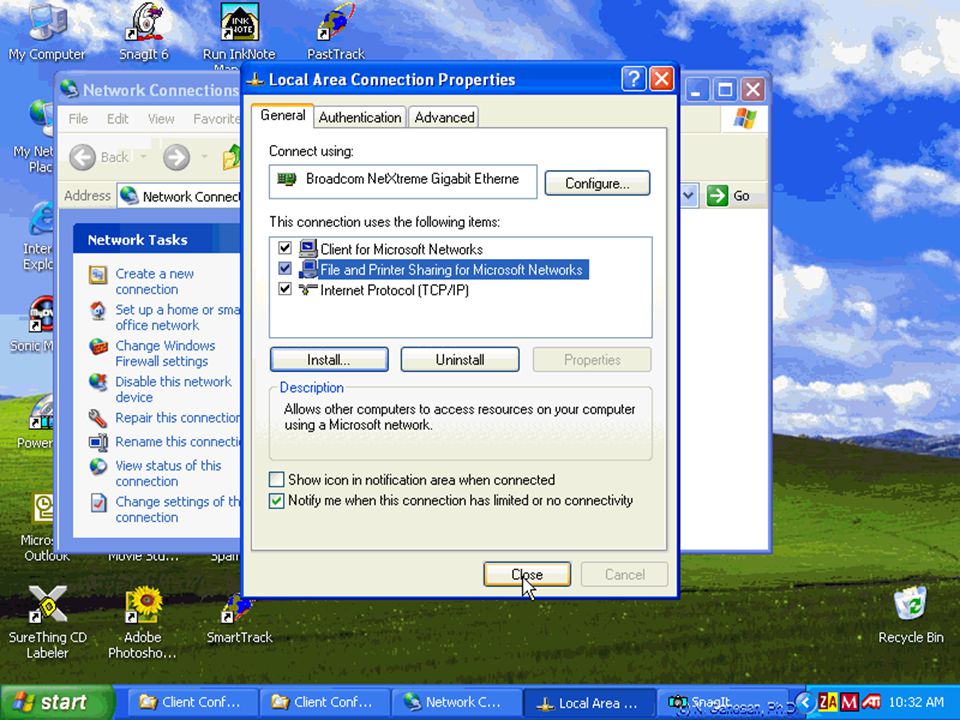Open SmartTrack desktop shortcut
960x720 pixels.
pos(239,618)
